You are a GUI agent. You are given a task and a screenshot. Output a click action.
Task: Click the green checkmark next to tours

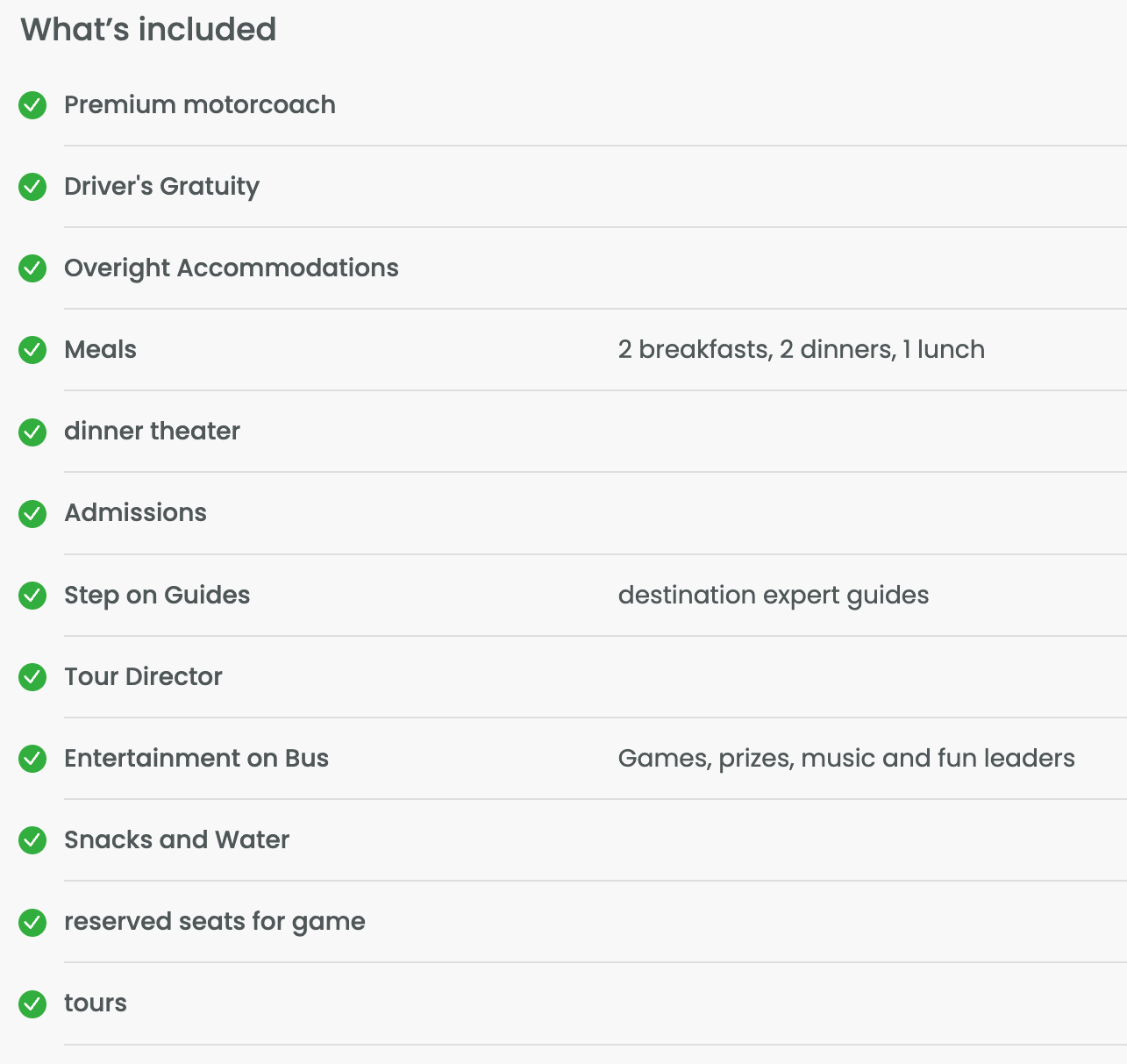(32, 1003)
